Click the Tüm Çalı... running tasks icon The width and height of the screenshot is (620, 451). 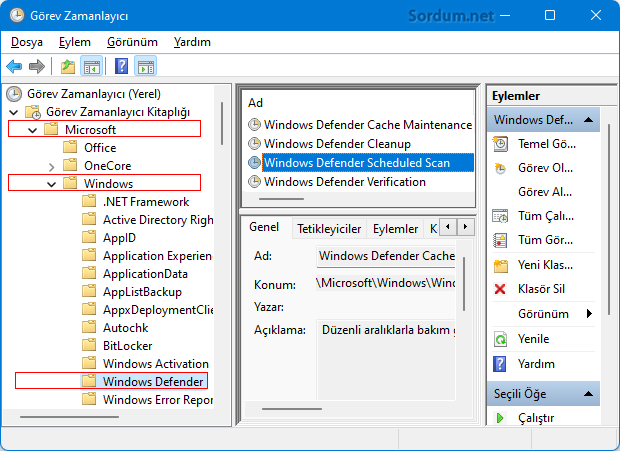500,216
